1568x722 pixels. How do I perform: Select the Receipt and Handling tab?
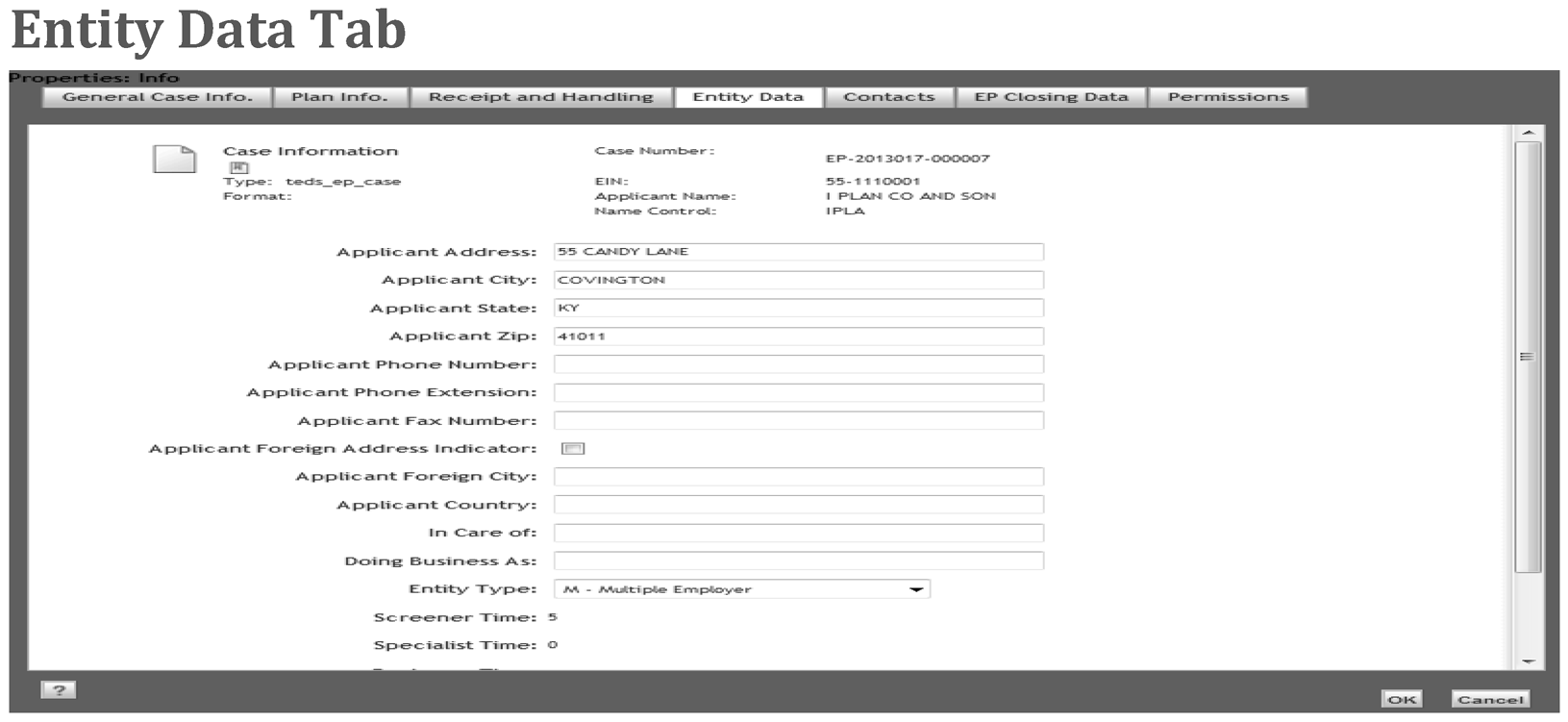coord(541,97)
